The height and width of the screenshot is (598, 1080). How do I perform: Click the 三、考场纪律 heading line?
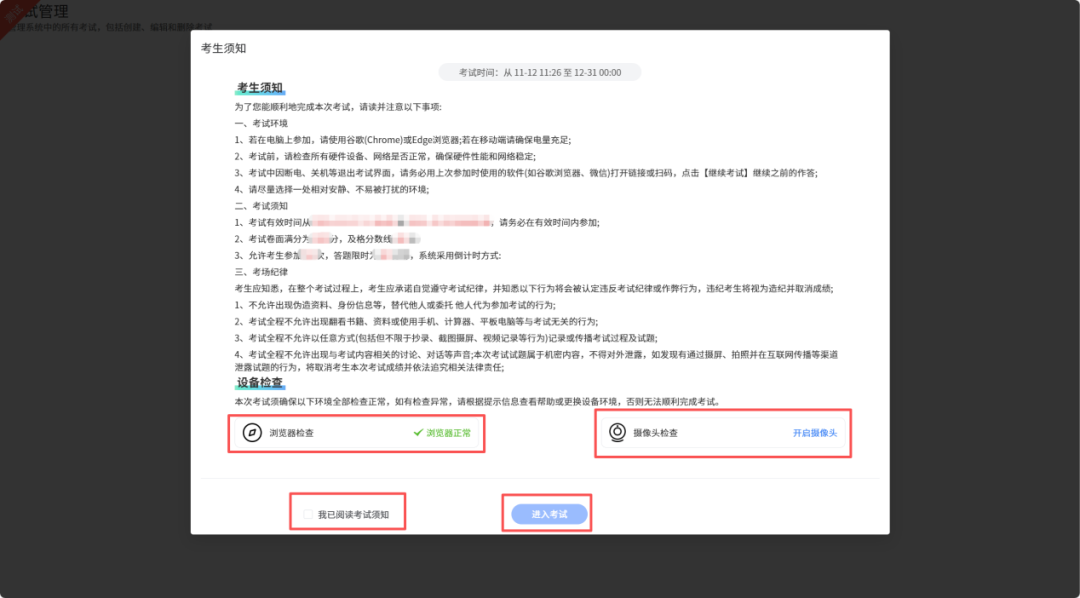[260, 271]
